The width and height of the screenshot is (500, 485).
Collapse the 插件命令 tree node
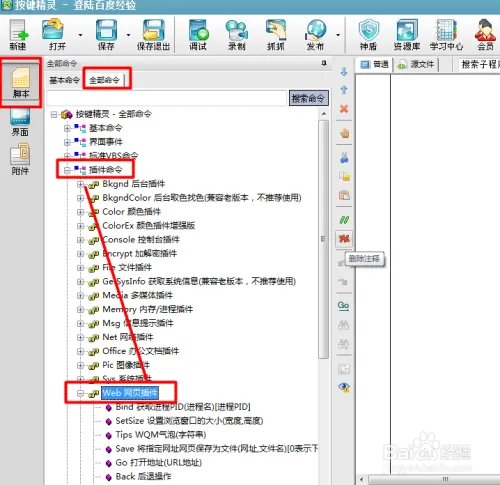67,170
